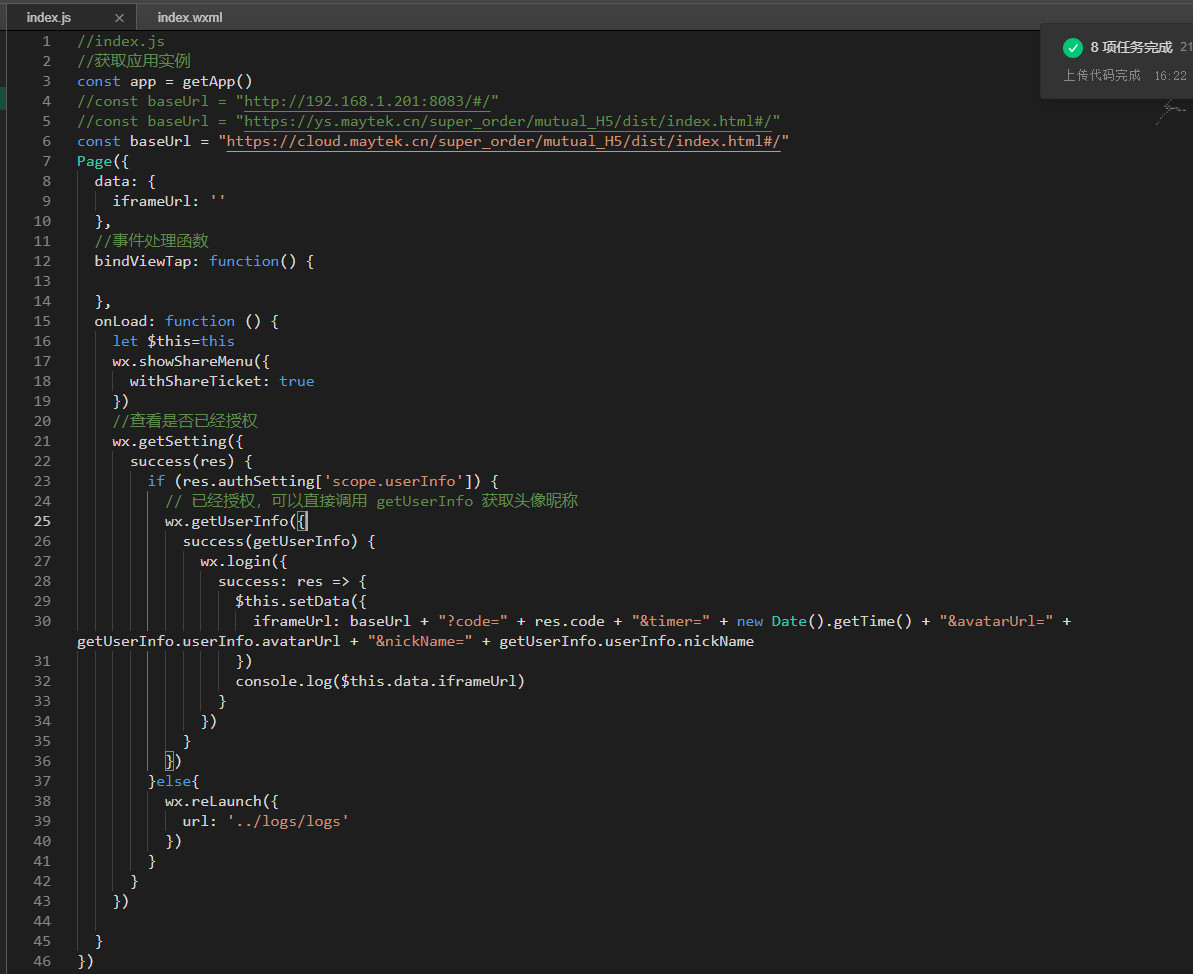Open the cloud.maytek.cn URL on line 6
The width and height of the screenshot is (1193, 974).
[x=503, y=141]
